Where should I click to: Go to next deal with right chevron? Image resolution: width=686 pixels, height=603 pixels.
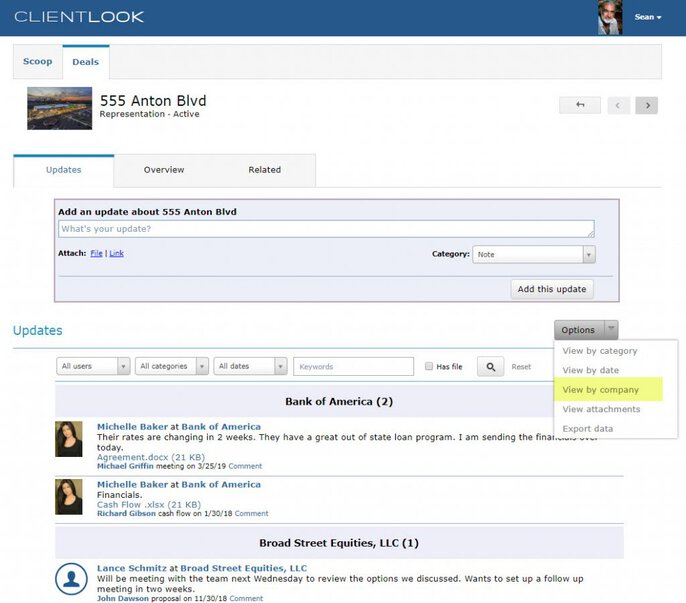pyautogui.click(x=647, y=105)
